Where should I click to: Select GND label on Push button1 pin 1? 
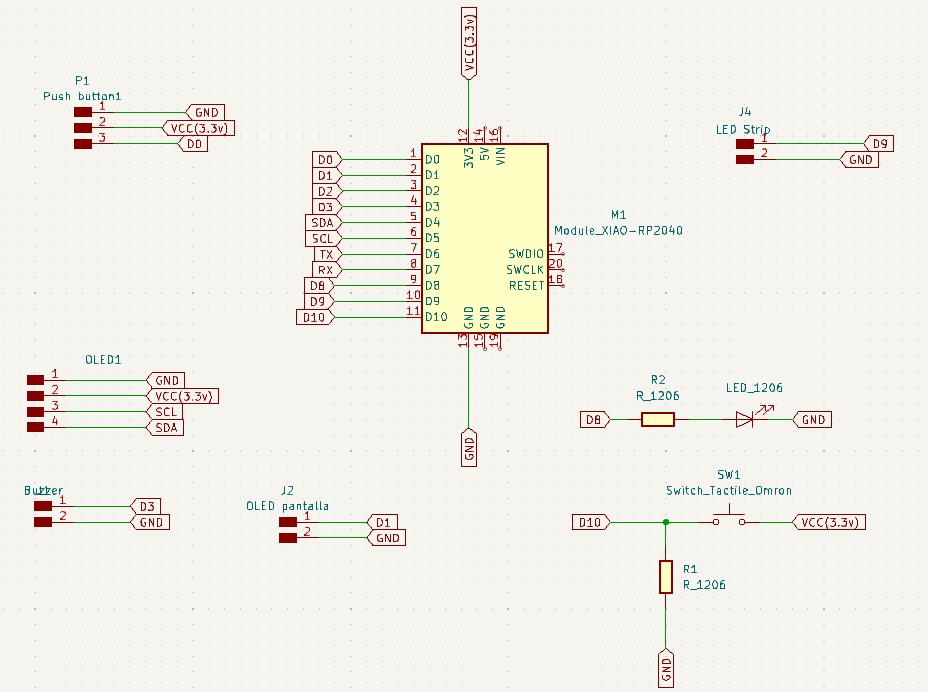pos(205,112)
